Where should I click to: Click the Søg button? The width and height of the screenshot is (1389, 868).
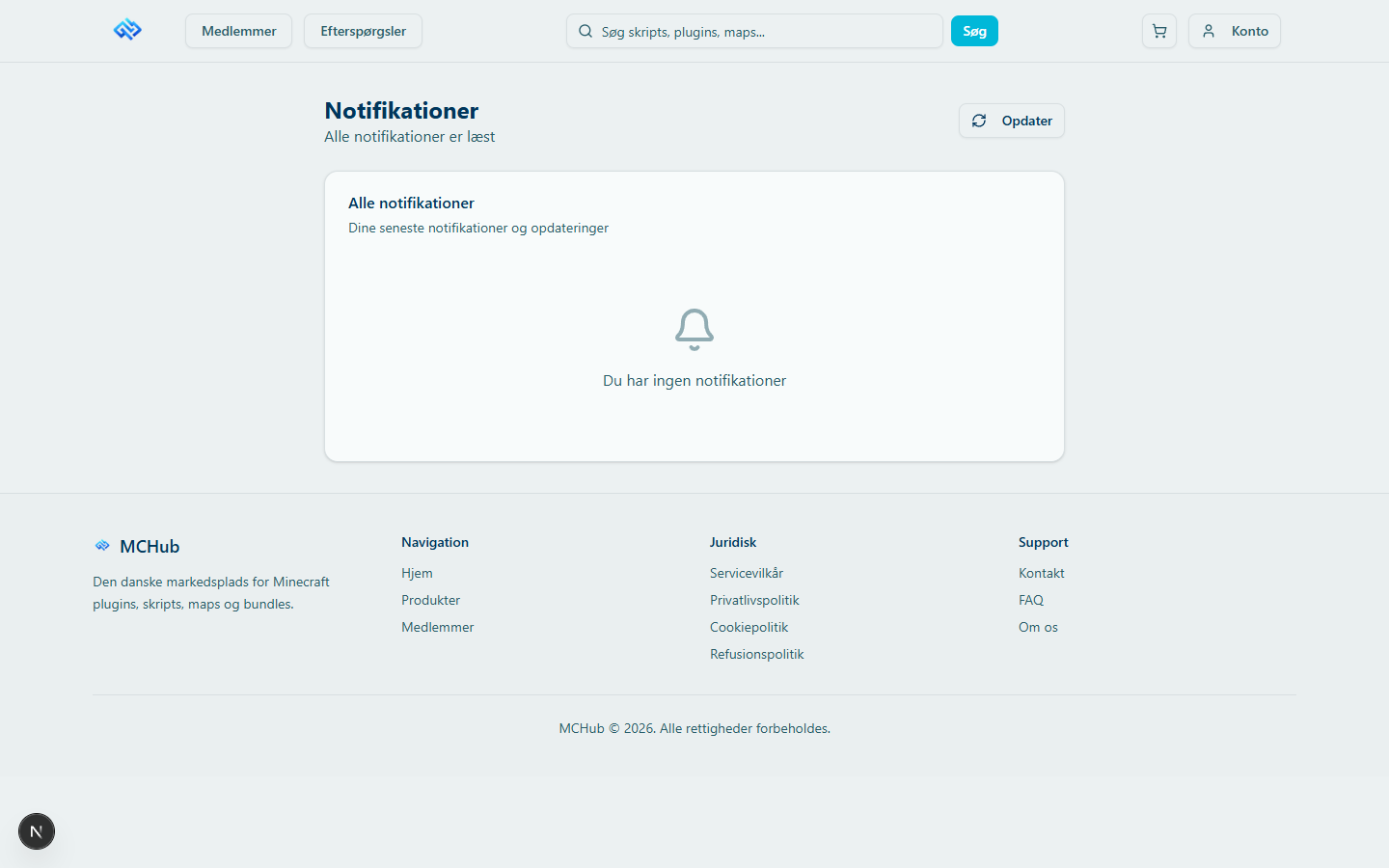974,31
